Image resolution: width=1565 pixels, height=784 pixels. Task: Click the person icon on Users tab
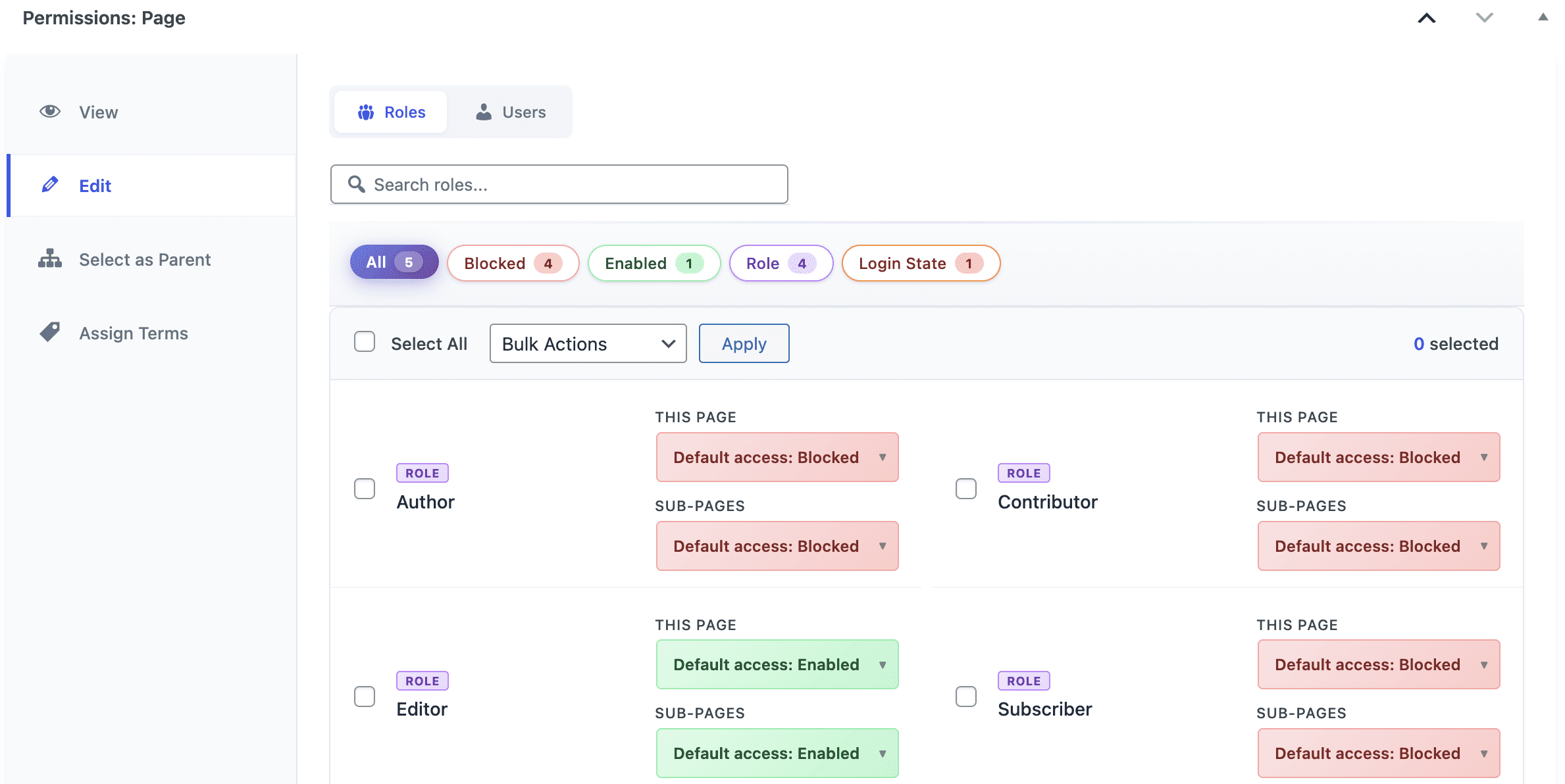click(484, 112)
